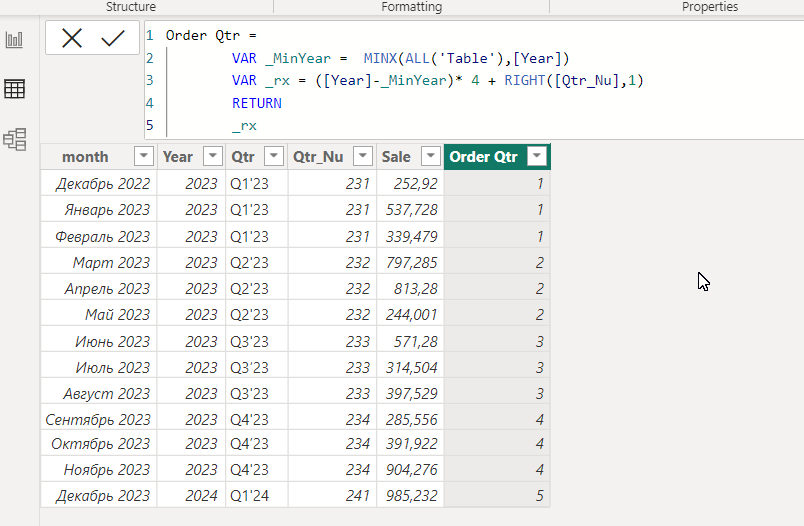
Task: Select Sale value 244,001
Action: 410,314
